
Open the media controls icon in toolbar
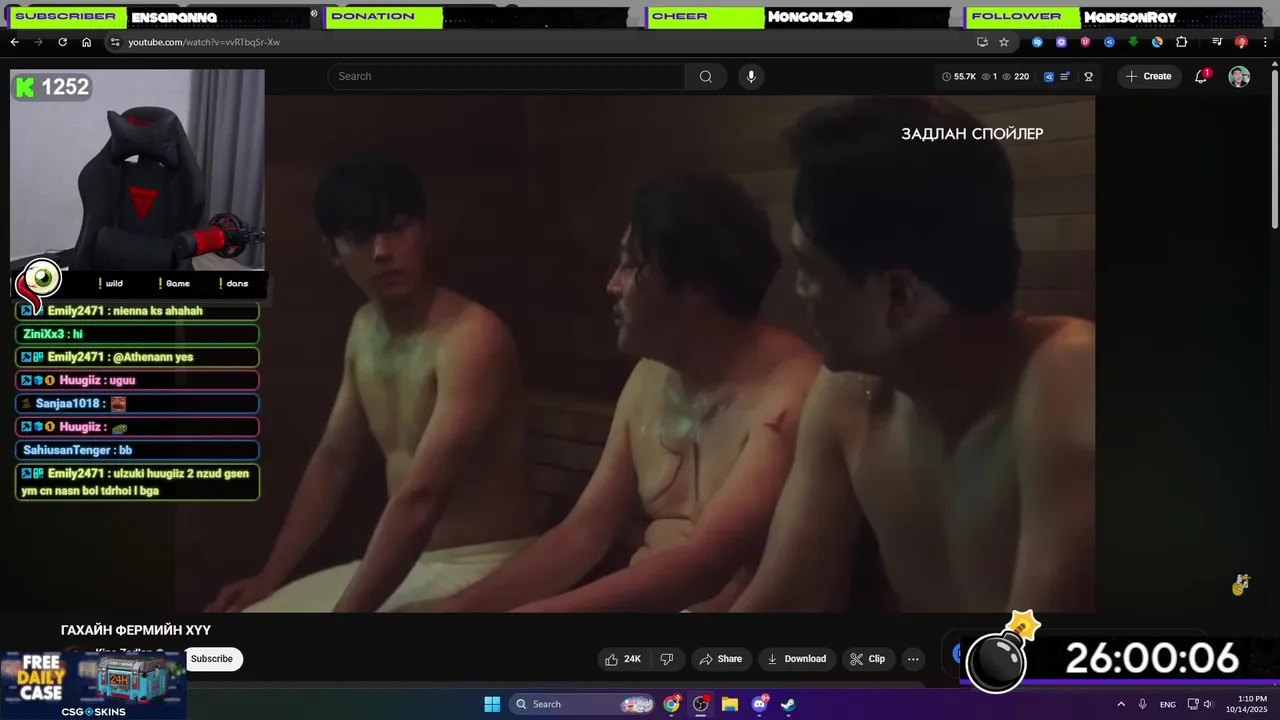pos(1217,42)
